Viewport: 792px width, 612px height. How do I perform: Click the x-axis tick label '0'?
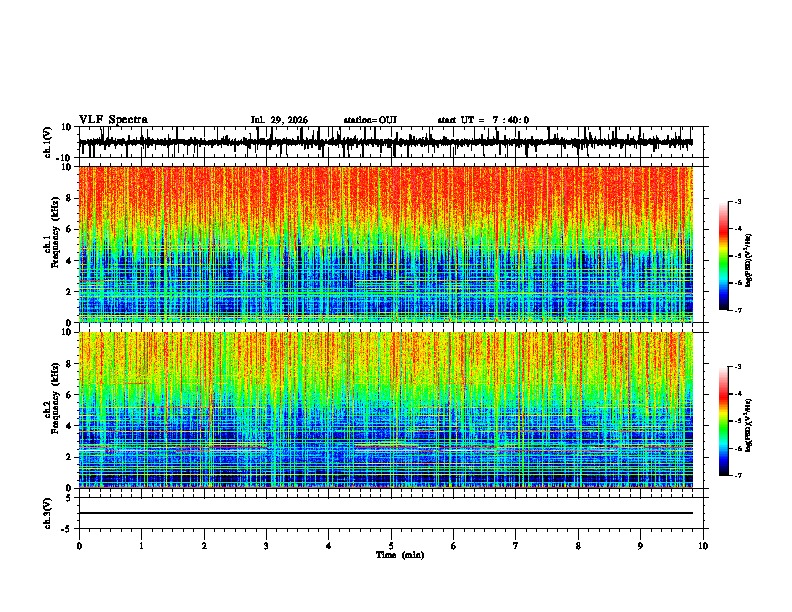pyautogui.click(x=79, y=546)
